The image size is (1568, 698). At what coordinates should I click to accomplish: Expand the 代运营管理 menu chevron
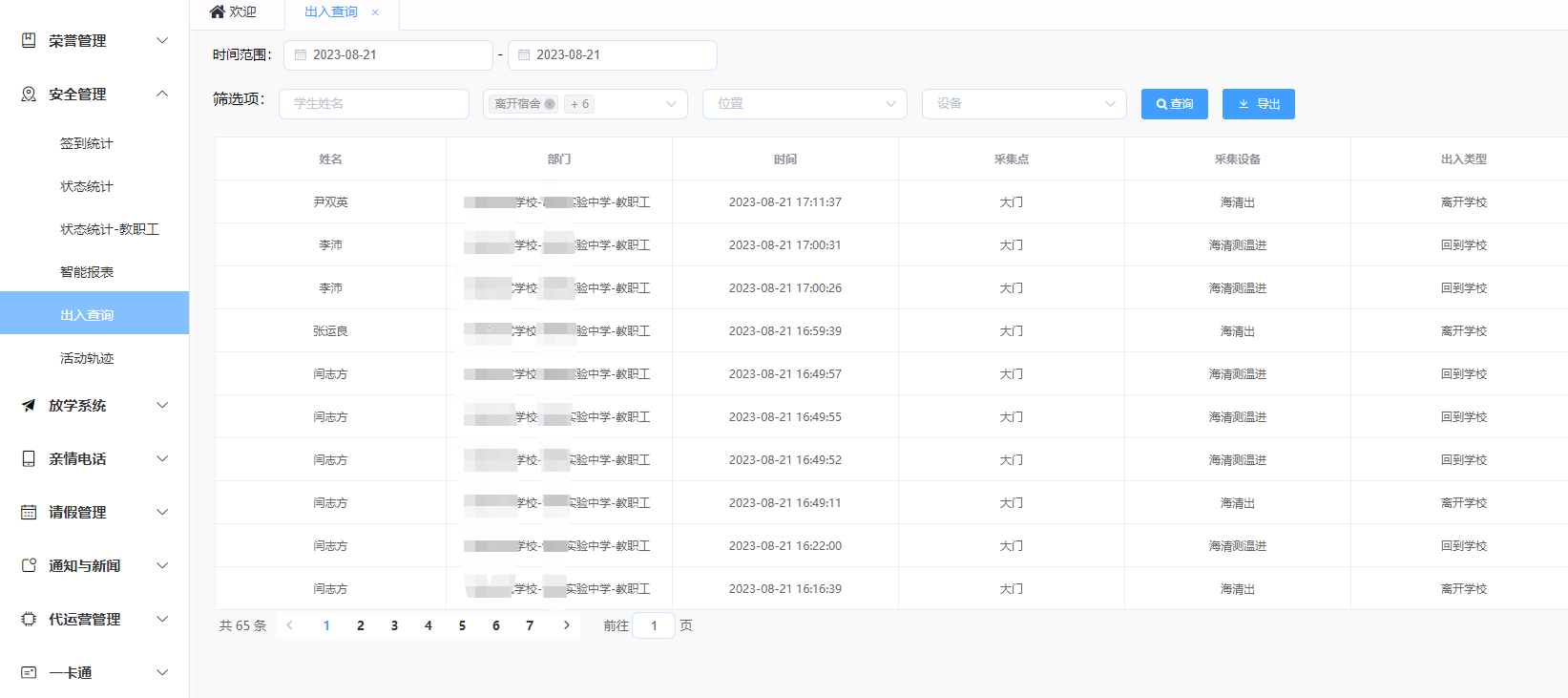162,619
